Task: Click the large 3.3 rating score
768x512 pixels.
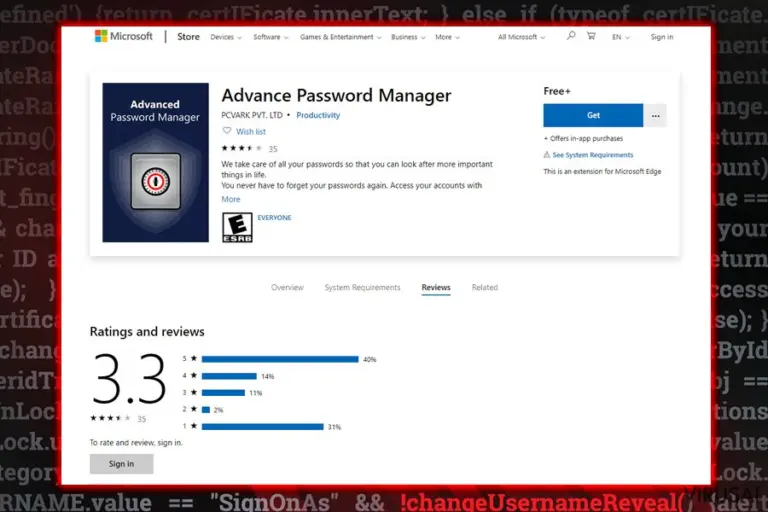Action: [129, 380]
